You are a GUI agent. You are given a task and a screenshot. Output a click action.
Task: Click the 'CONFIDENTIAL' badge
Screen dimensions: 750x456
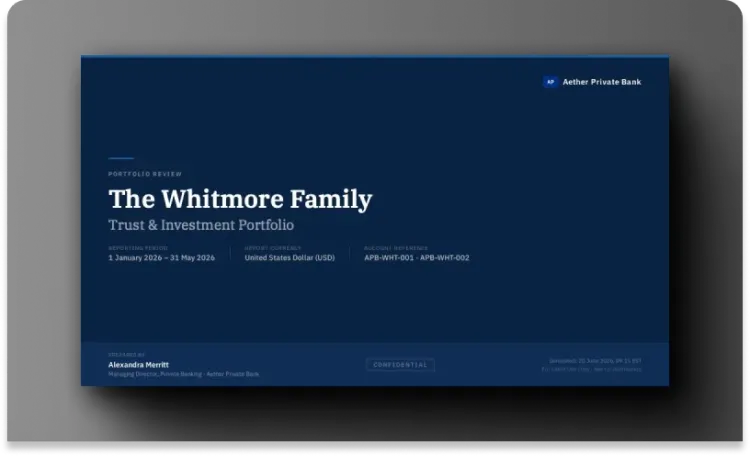point(400,365)
